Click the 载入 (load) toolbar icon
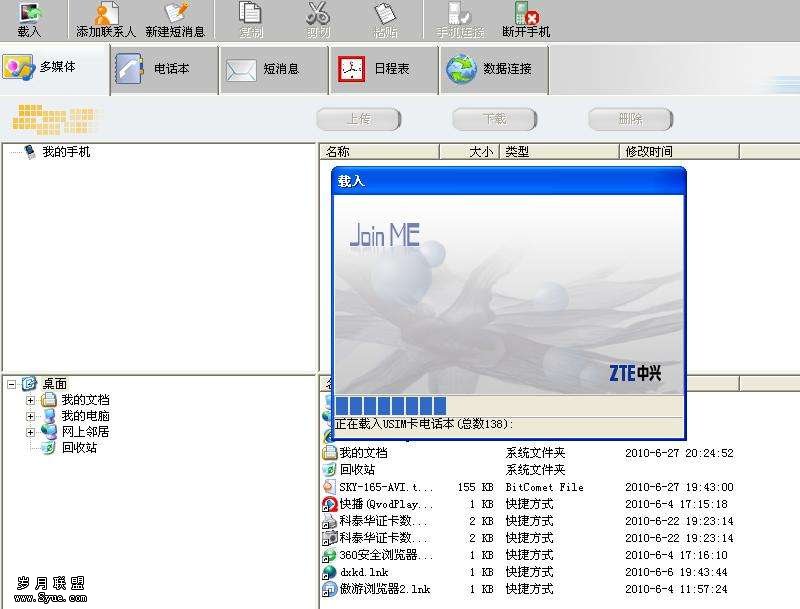Screen dimensions: 800x609 [x=29, y=14]
